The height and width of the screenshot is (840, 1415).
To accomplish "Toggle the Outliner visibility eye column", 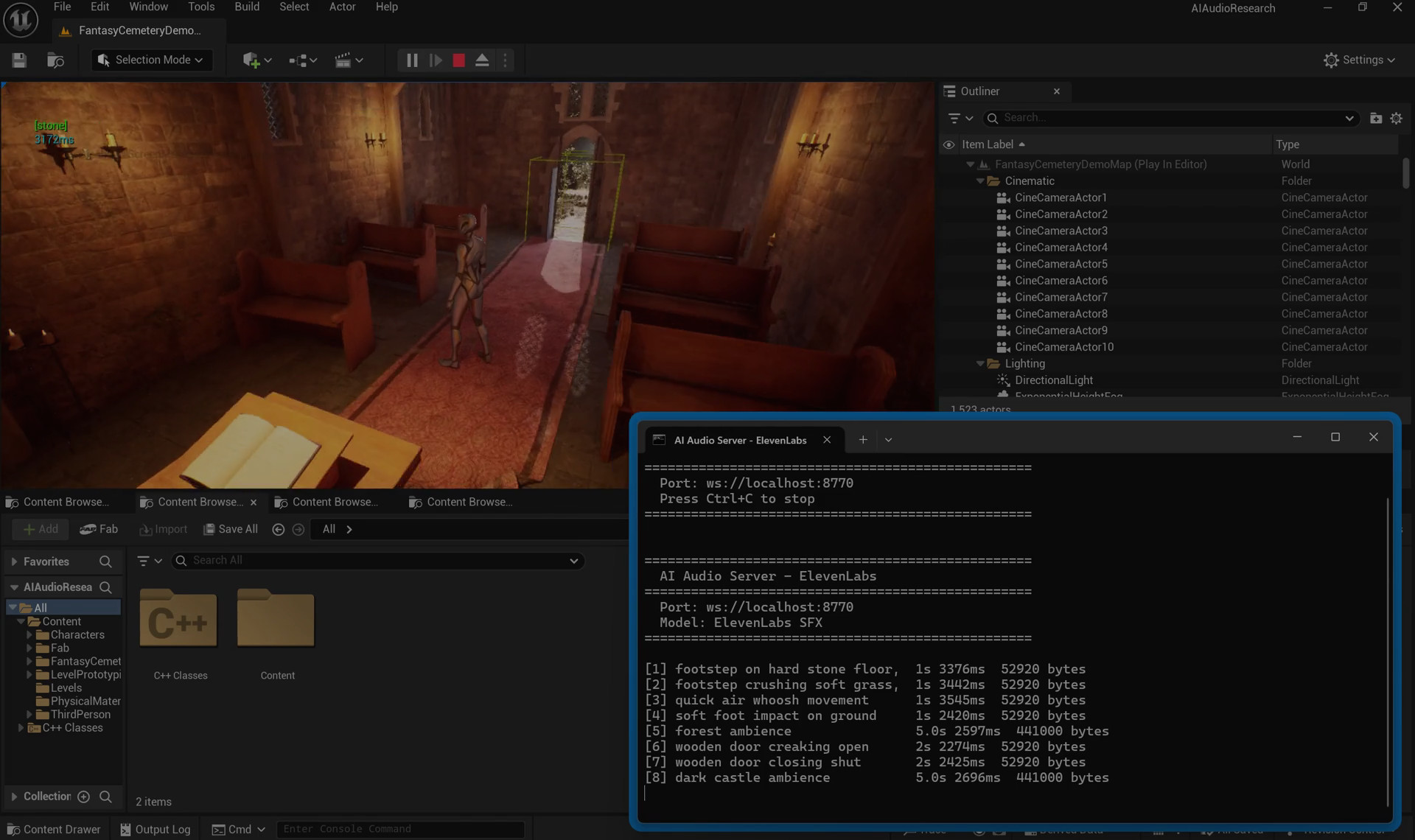I will click(x=948, y=144).
